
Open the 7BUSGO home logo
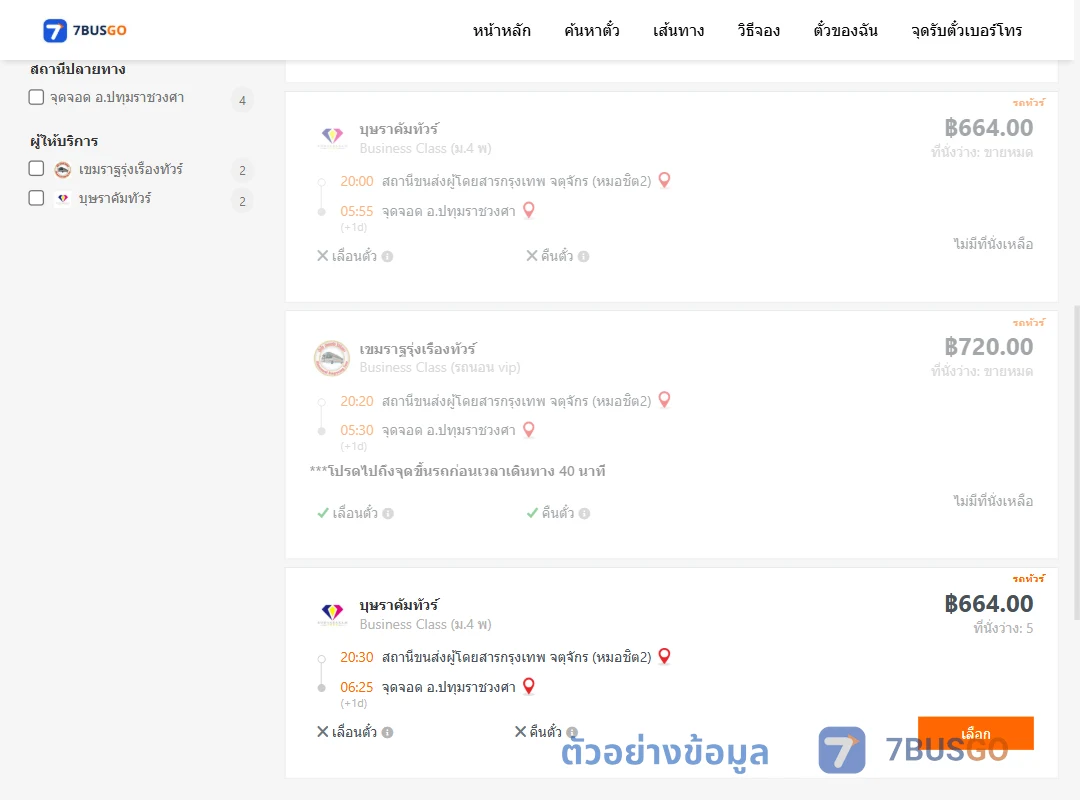click(84, 30)
